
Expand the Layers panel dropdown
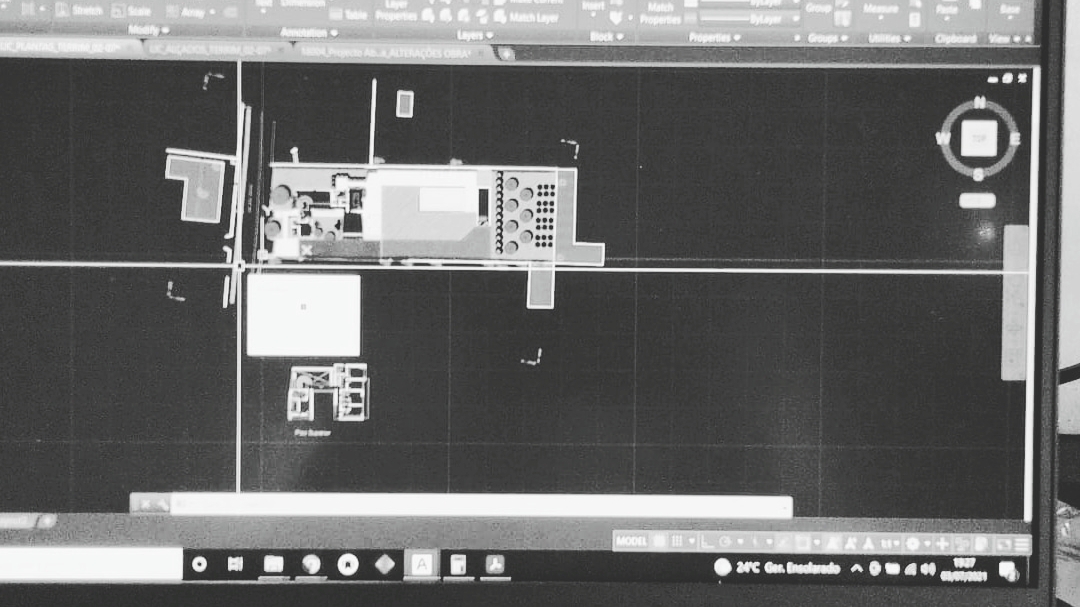[475, 35]
